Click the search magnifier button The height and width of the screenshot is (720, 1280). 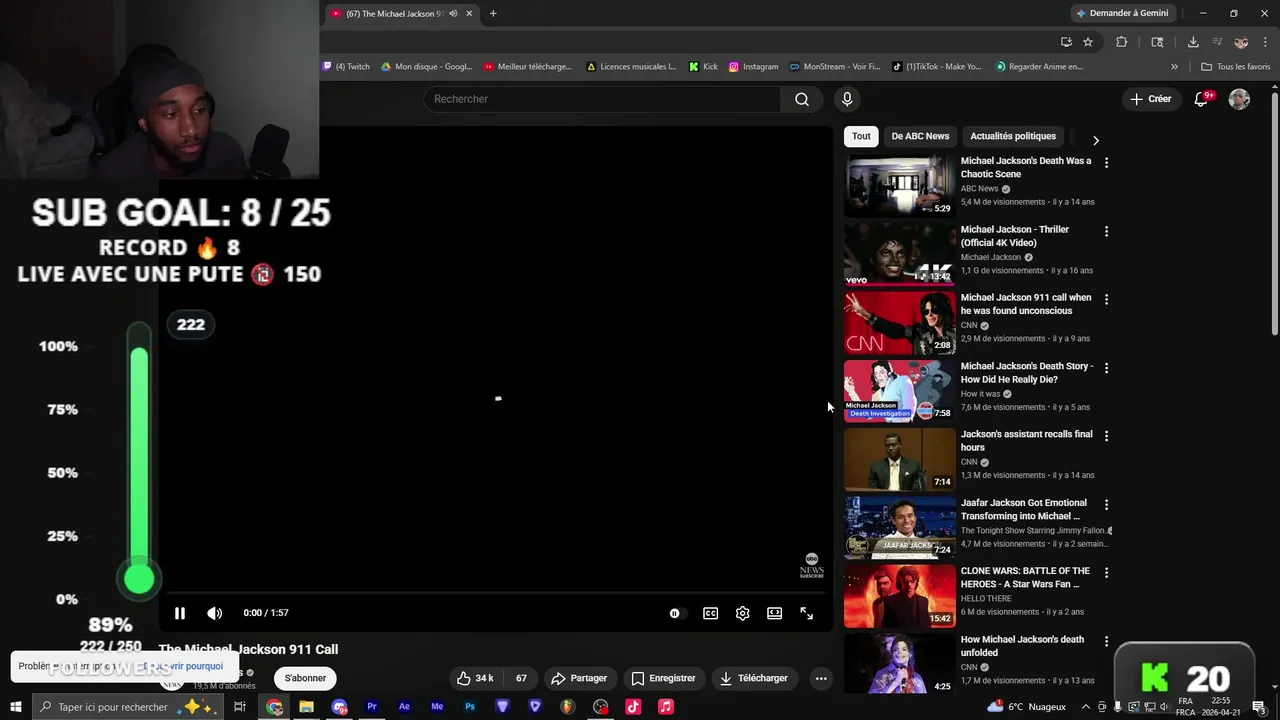pyautogui.click(x=802, y=99)
